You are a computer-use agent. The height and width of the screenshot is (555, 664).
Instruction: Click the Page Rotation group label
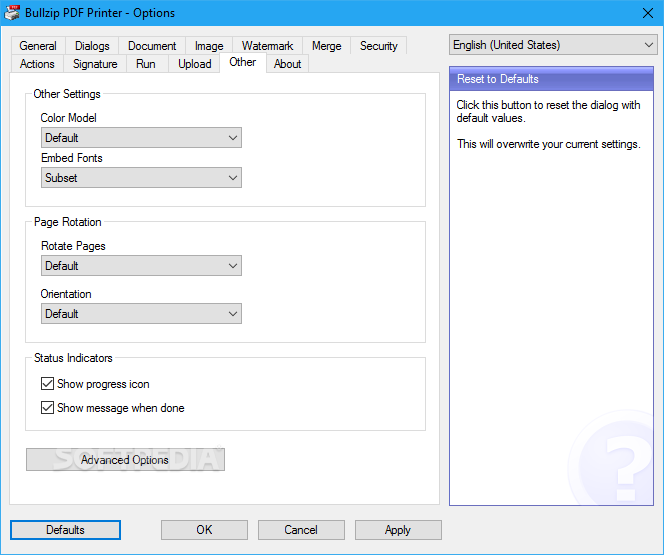(68, 222)
